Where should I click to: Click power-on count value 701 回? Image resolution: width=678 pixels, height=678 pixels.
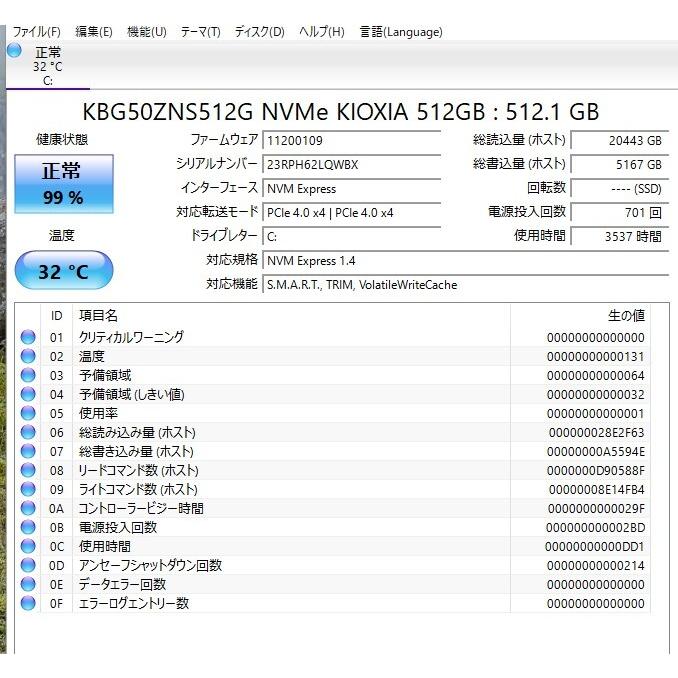tap(620, 212)
